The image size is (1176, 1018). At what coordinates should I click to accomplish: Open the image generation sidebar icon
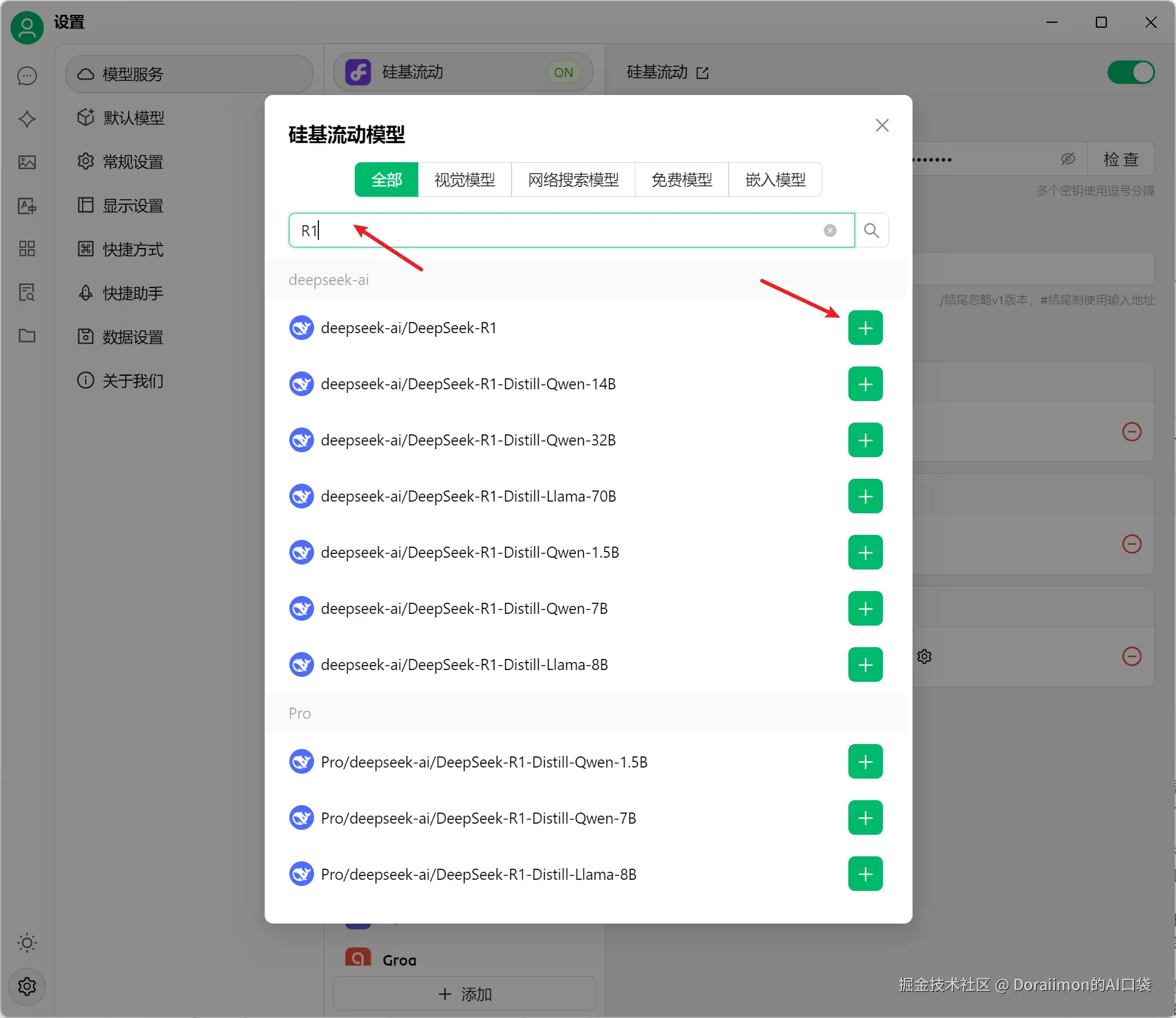point(27,162)
